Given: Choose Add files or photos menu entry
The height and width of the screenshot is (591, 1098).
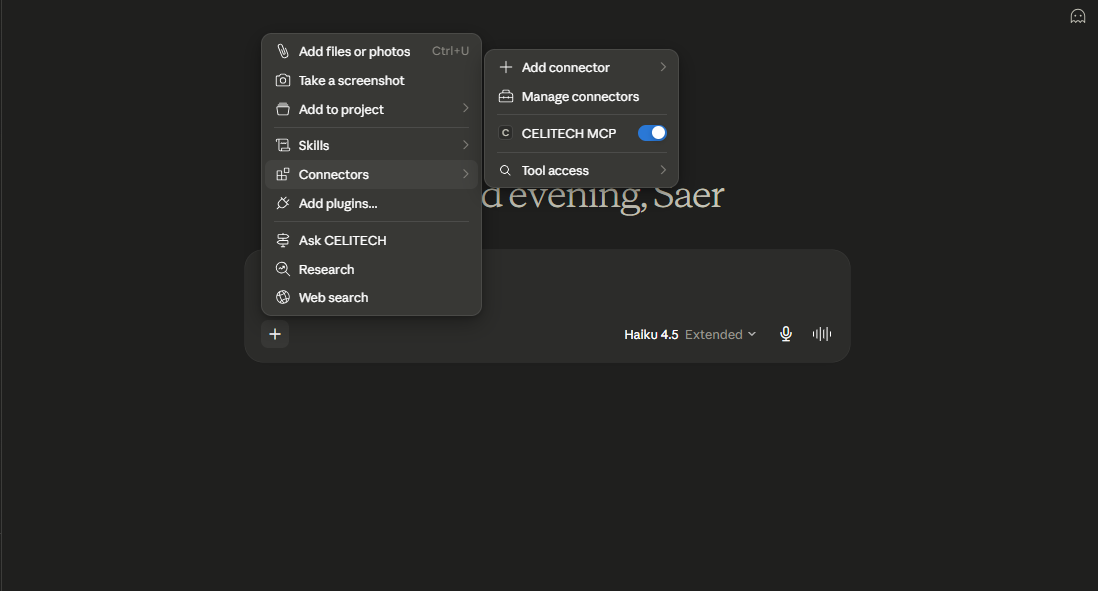Looking at the screenshot, I should click(371, 51).
